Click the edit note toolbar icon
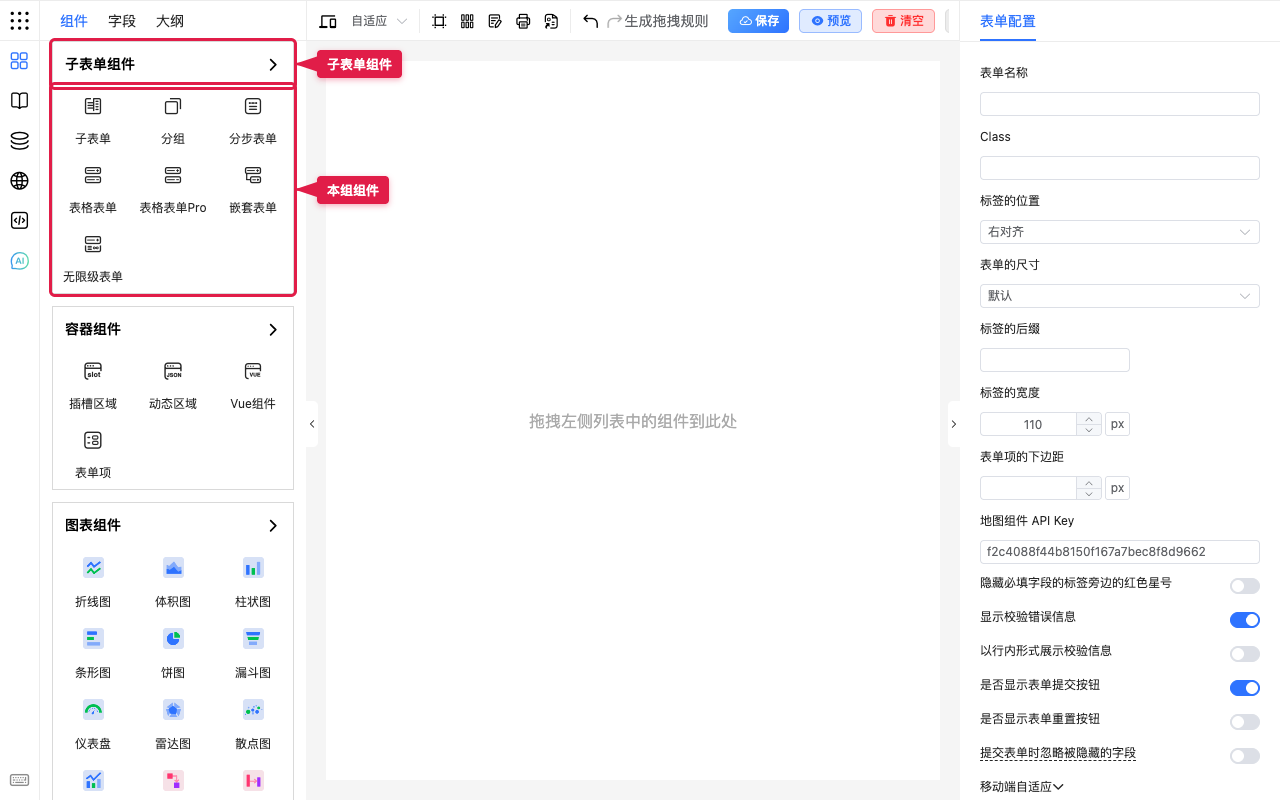This screenshot has height=800, width=1280. [495, 21]
